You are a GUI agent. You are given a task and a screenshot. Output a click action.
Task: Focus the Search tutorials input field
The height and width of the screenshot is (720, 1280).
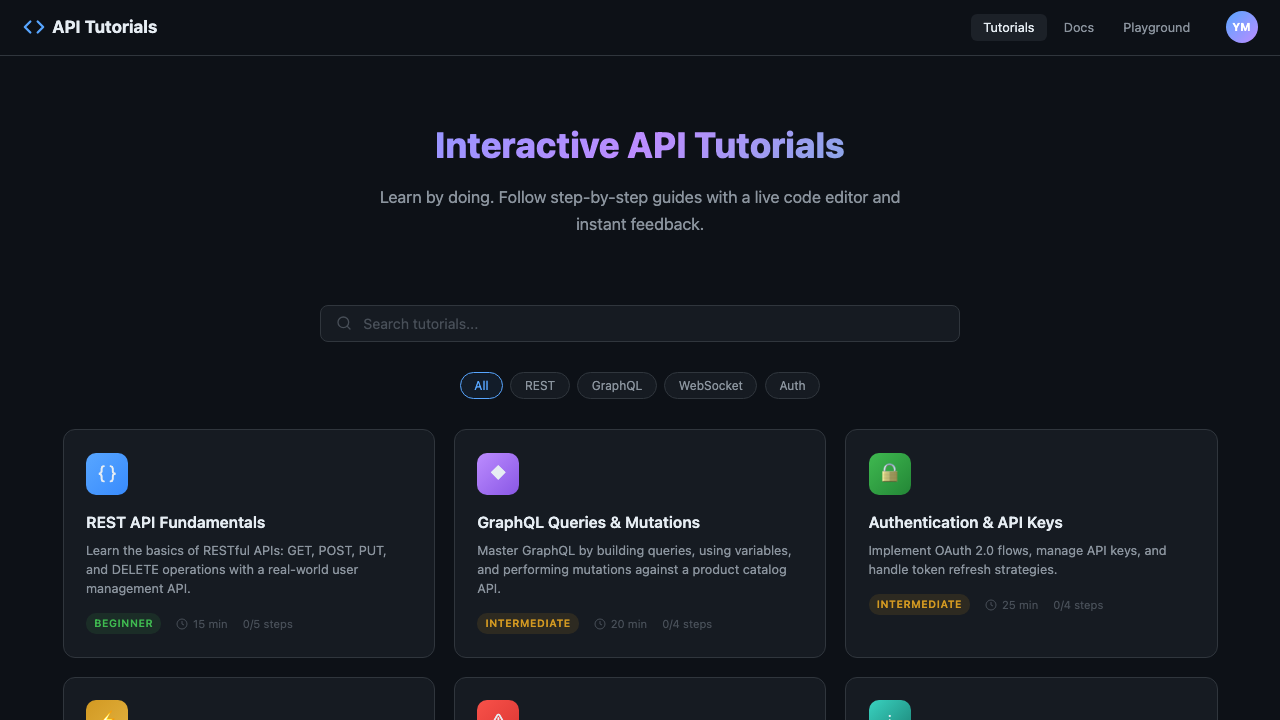point(650,323)
